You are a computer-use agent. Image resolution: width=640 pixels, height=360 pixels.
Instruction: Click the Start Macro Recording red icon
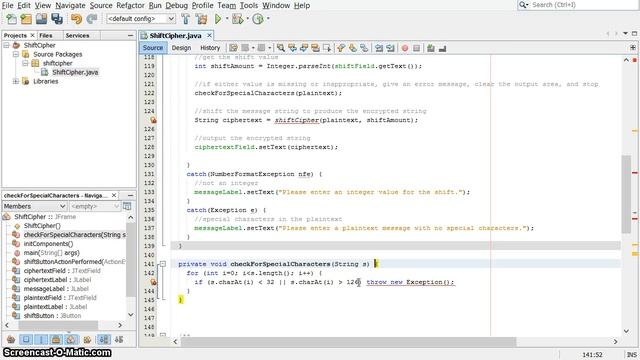[x=405, y=48]
